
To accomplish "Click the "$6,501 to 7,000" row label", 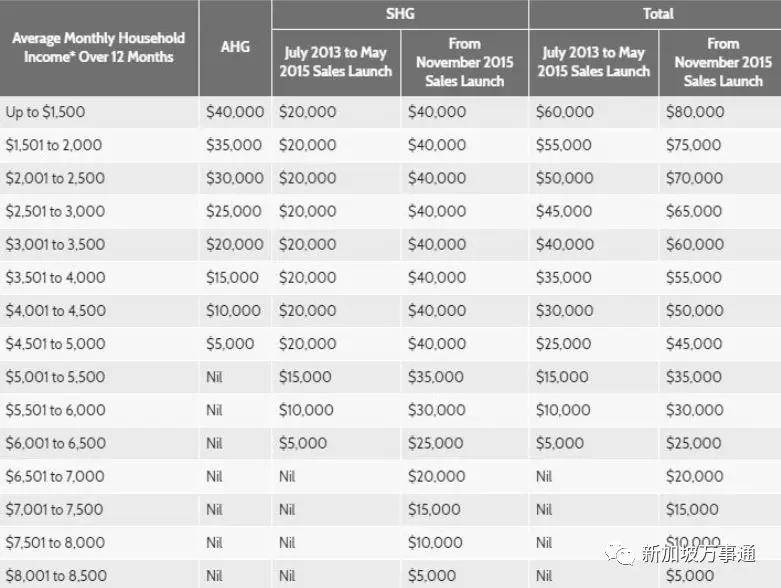I will pos(55,476).
